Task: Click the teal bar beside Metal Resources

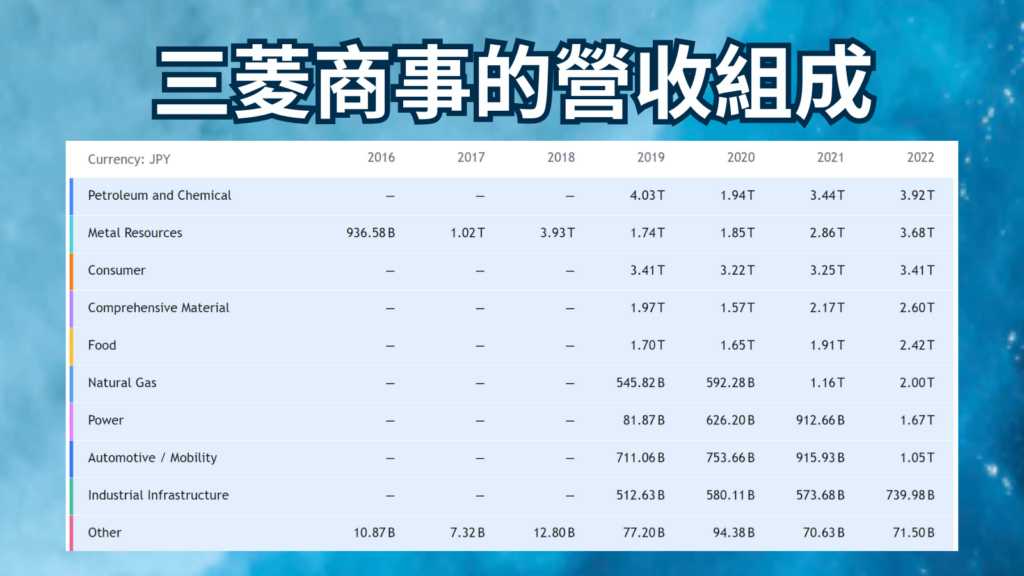Action: coord(71,232)
